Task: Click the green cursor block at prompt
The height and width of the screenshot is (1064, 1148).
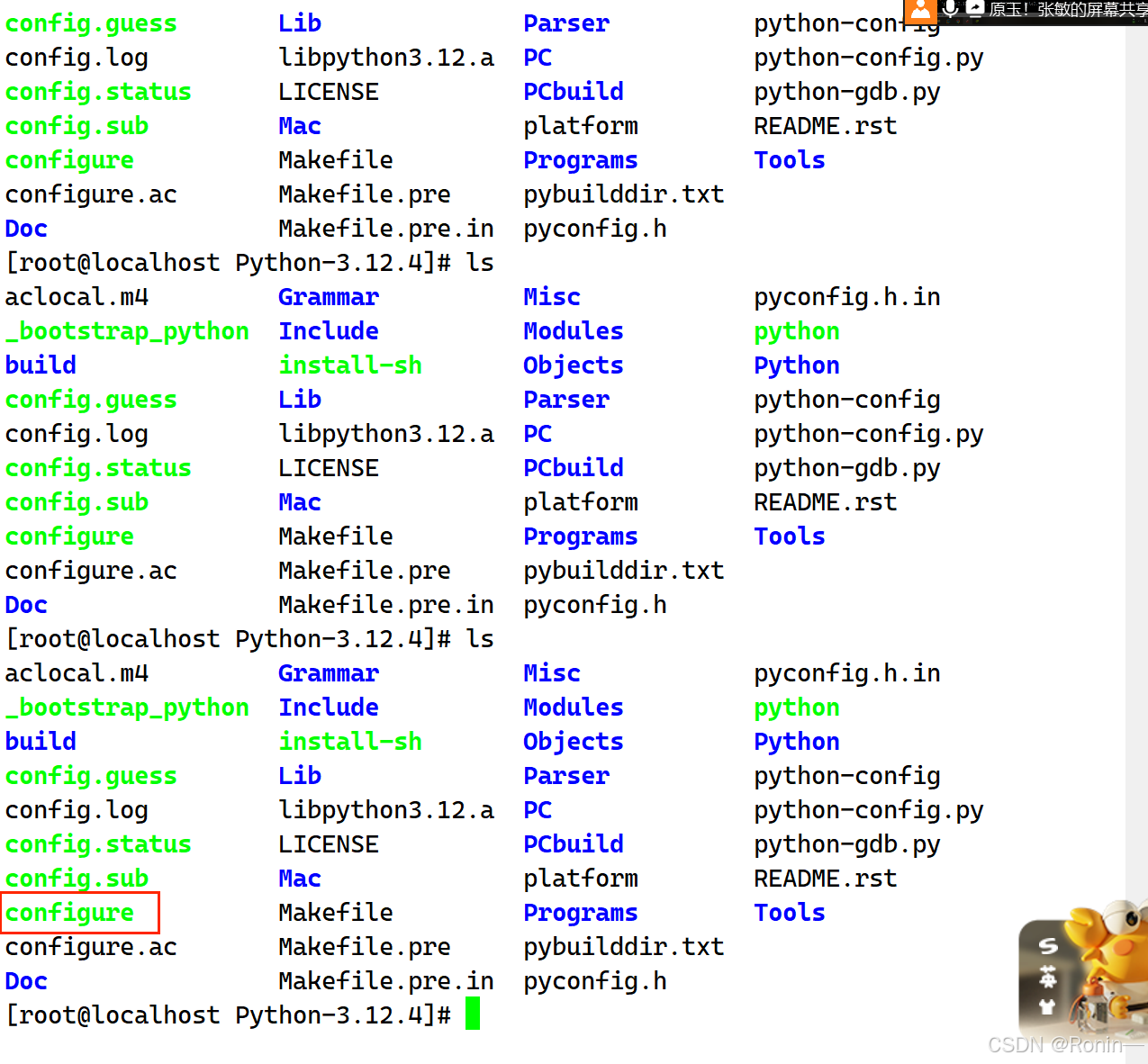Action: click(x=473, y=1014)
